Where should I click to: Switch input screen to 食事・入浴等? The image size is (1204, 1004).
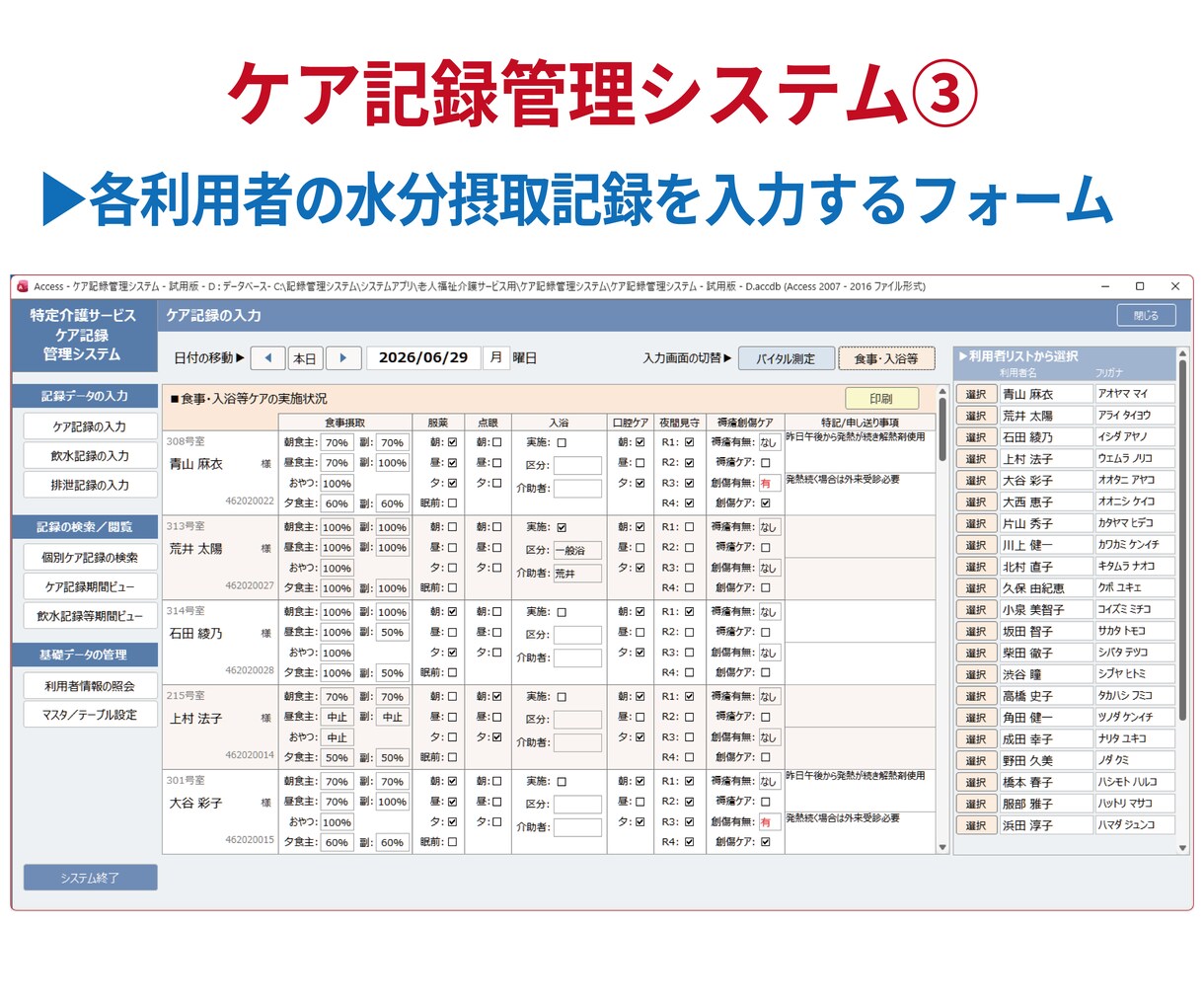click(x=886, y=358)
